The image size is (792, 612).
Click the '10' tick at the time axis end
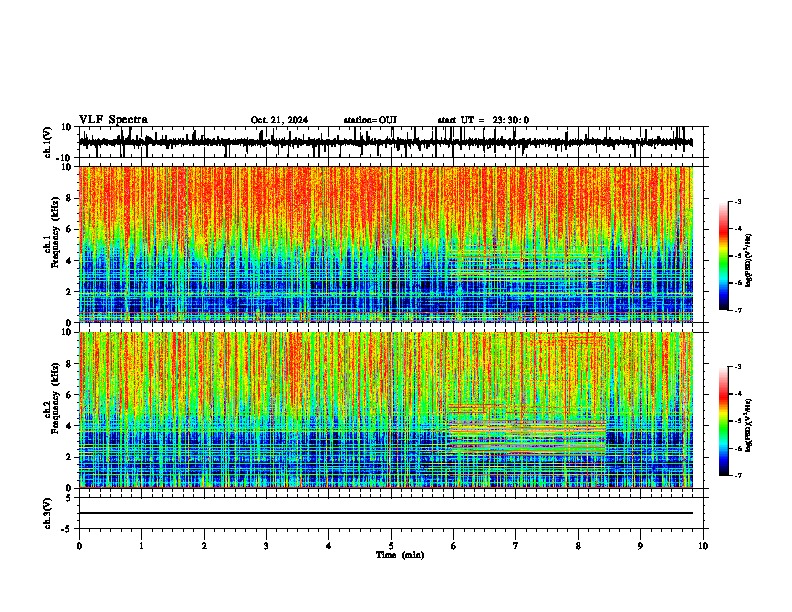[703, 546]
